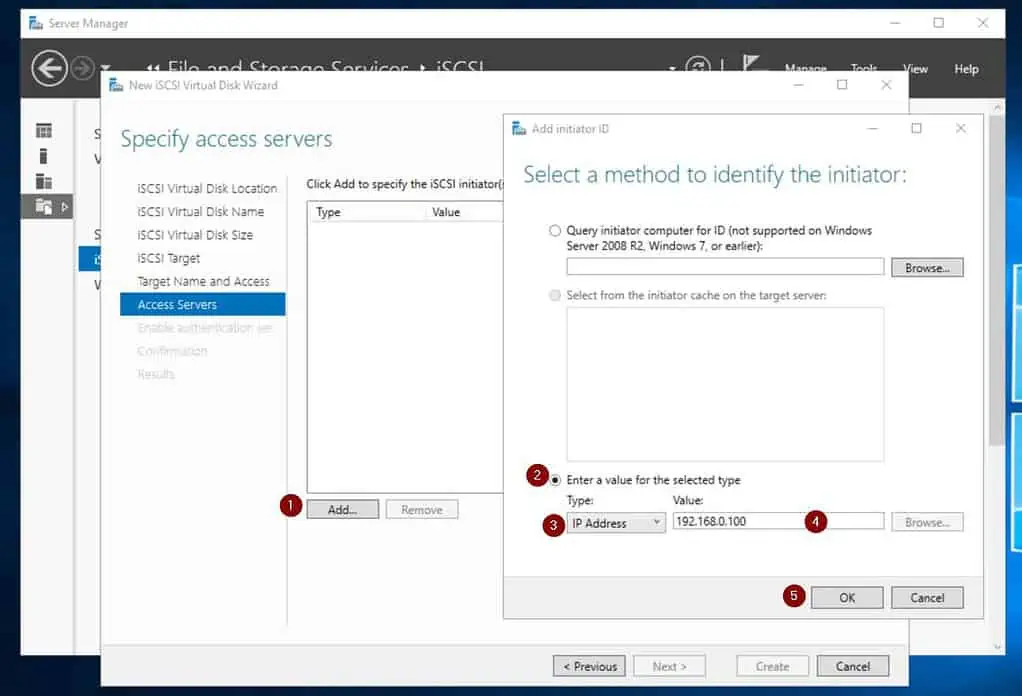Open the IP Address type dropdown
This screenshot has width=1022, height=696.
(x=616, y=523)
